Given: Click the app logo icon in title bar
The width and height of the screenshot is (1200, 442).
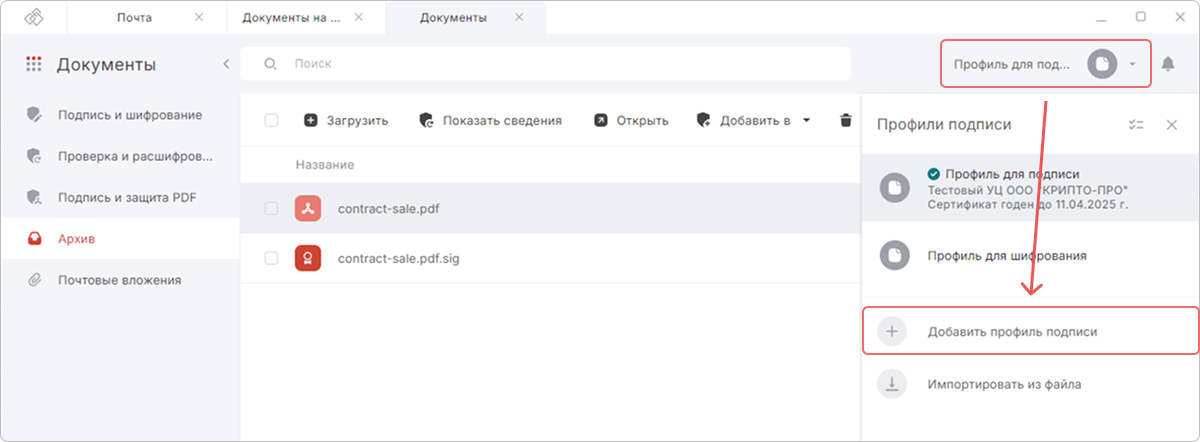Looking at the screenshot, I should coord(33,17).
